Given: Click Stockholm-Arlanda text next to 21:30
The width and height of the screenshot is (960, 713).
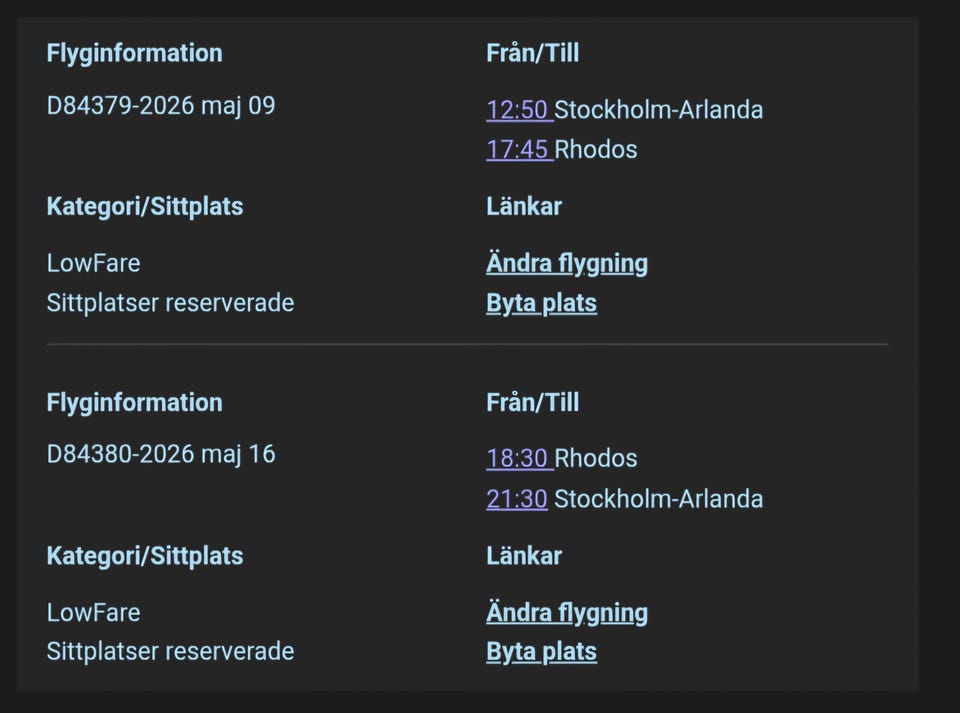Looking at the screenshot, I should (x=658, y=498).
